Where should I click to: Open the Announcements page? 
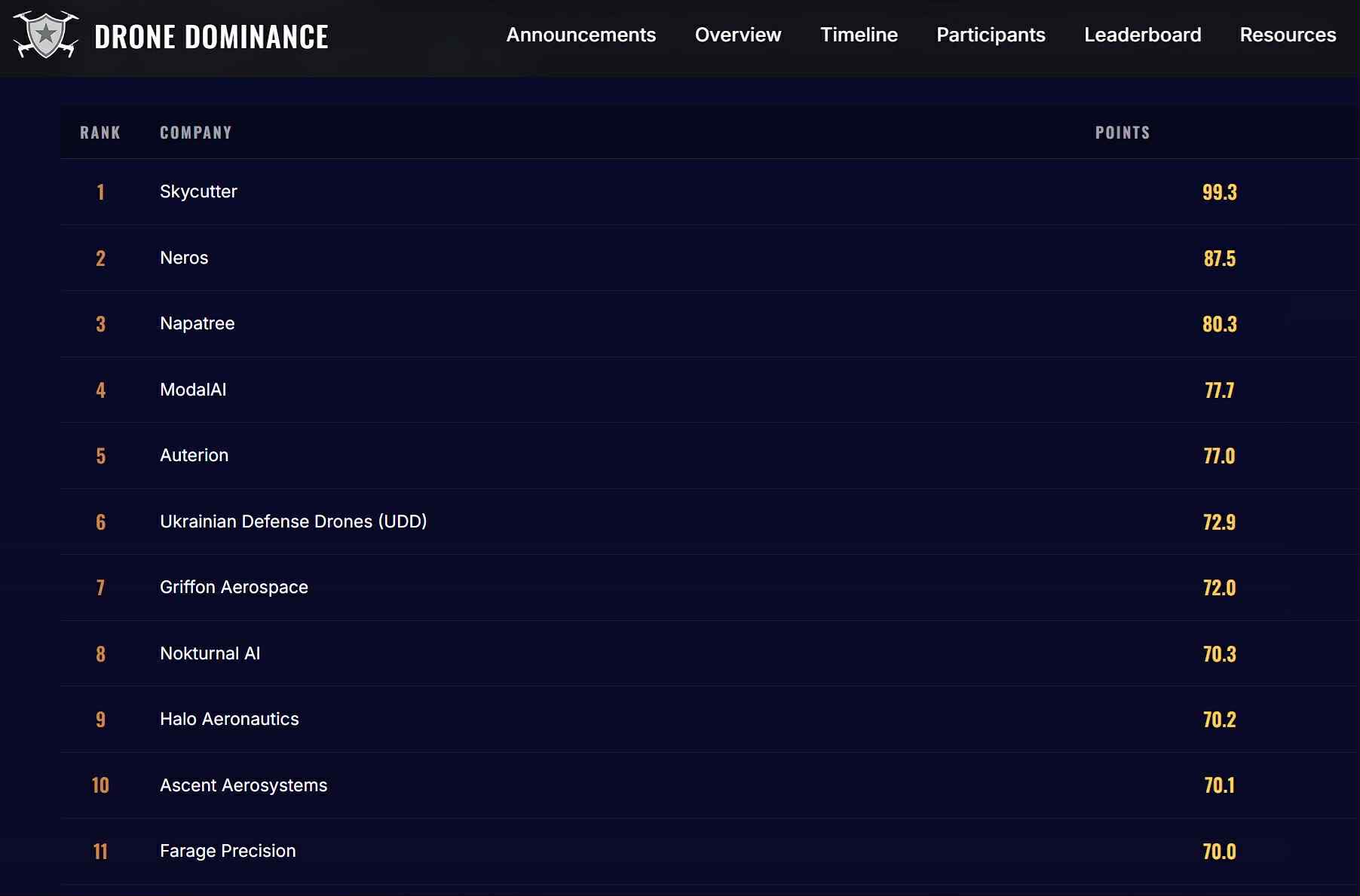[580, 35]
